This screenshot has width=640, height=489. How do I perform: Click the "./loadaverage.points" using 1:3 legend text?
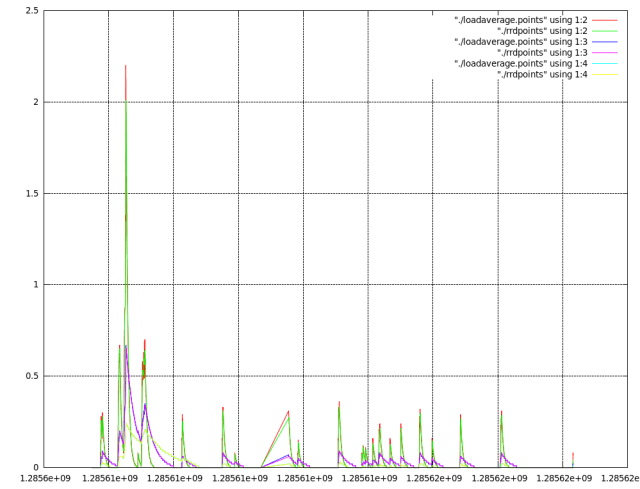[x=521, y=42]
